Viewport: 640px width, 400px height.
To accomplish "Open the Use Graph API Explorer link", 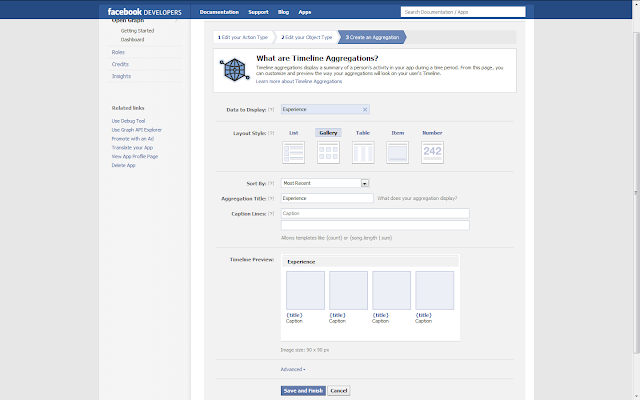I will 137,130.
